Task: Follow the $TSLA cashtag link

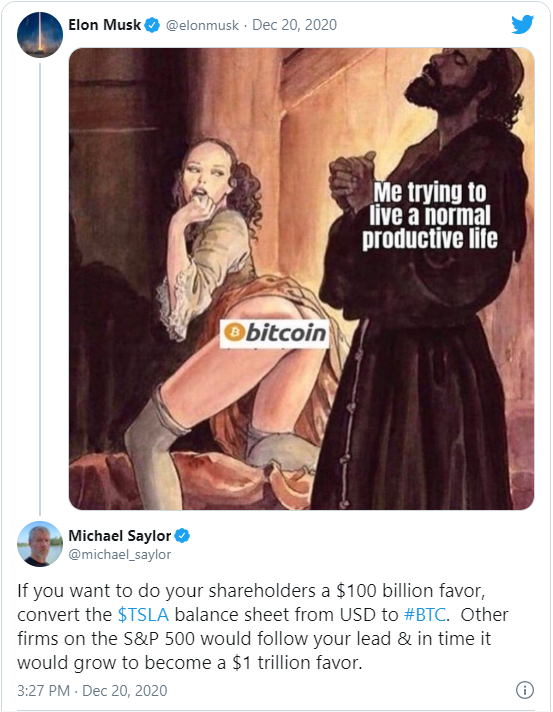Action: pyautogui.click(x=143, y=614)
